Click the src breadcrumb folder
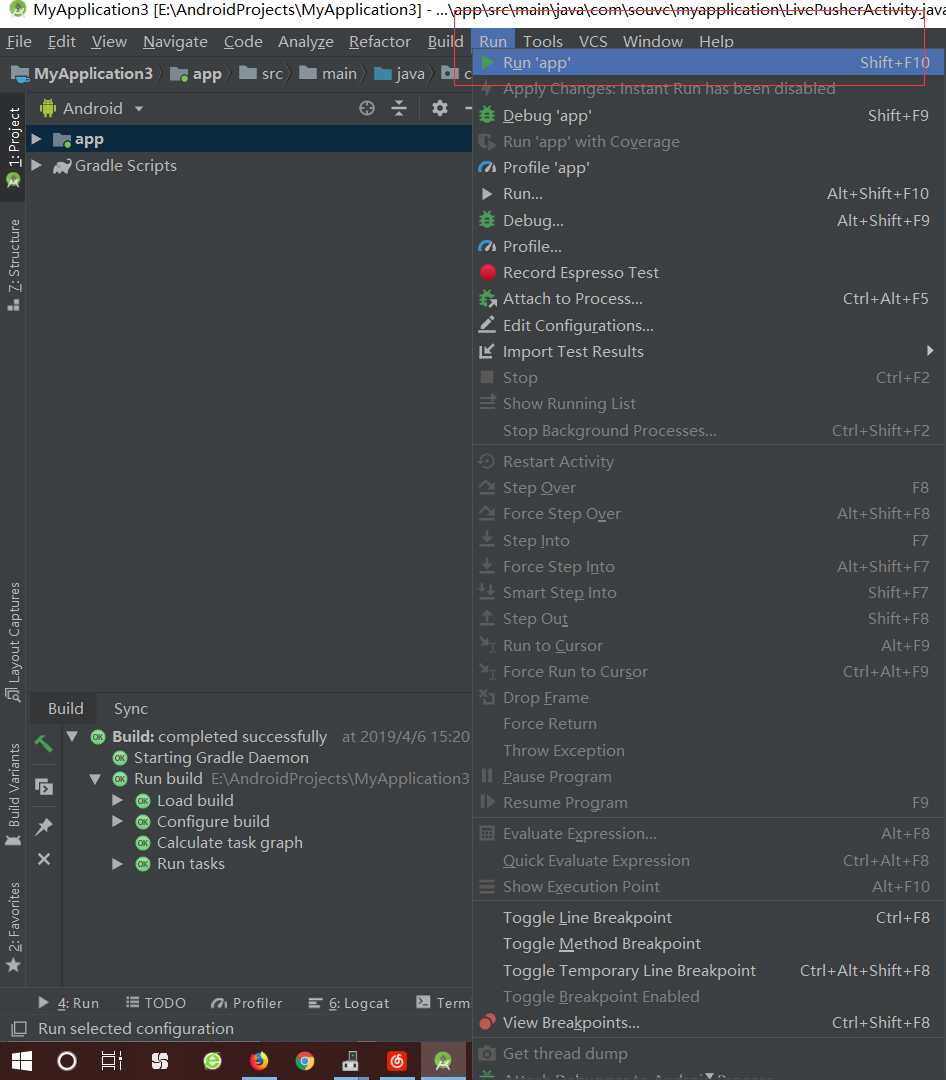This screenshot has height=1080, width=946. coord(261,74)
